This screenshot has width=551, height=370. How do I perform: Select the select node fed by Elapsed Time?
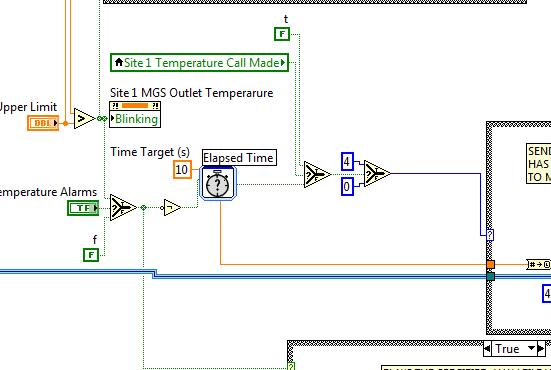click(317, 174)
